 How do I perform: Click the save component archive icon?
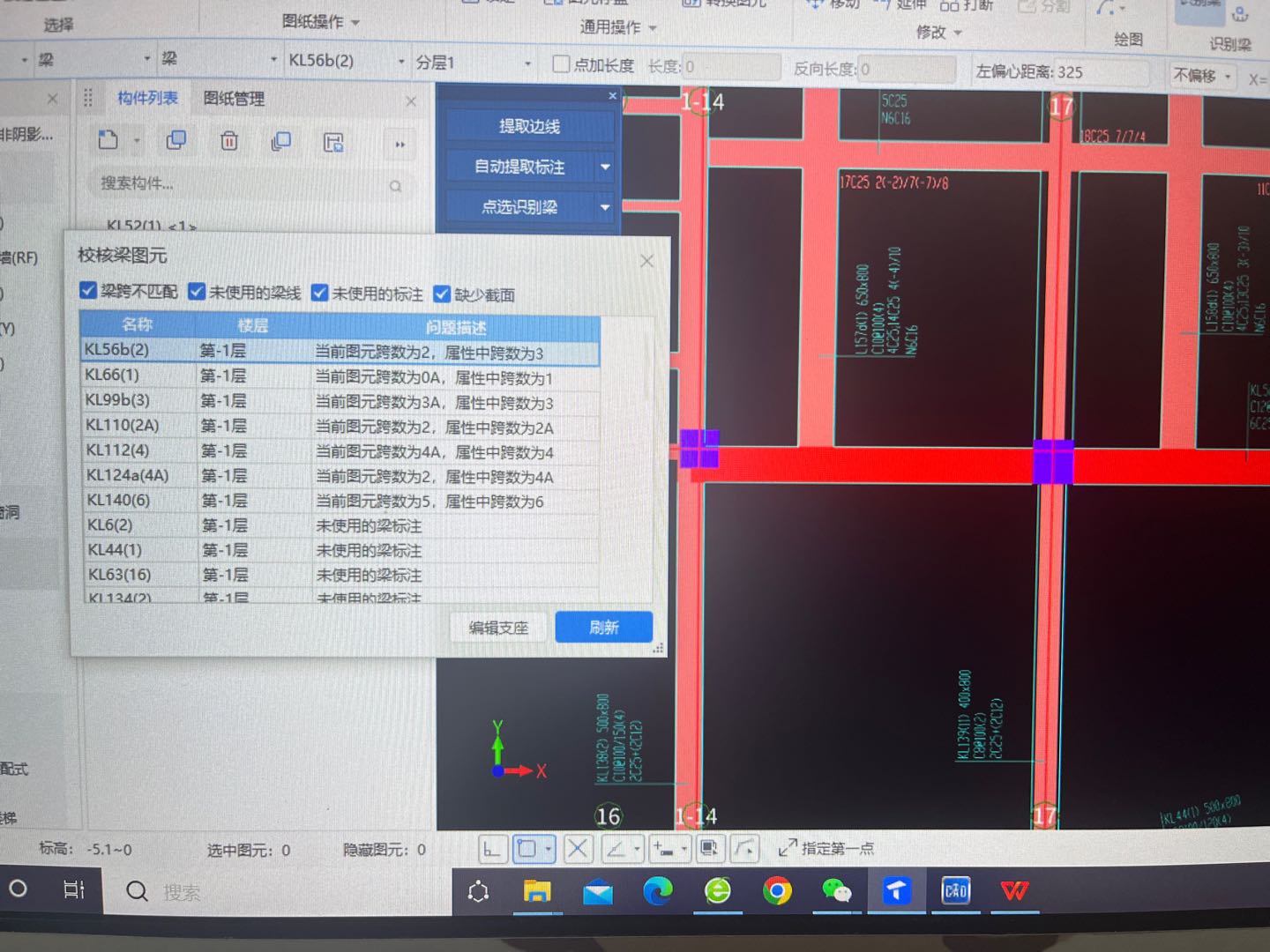point(333,142)
